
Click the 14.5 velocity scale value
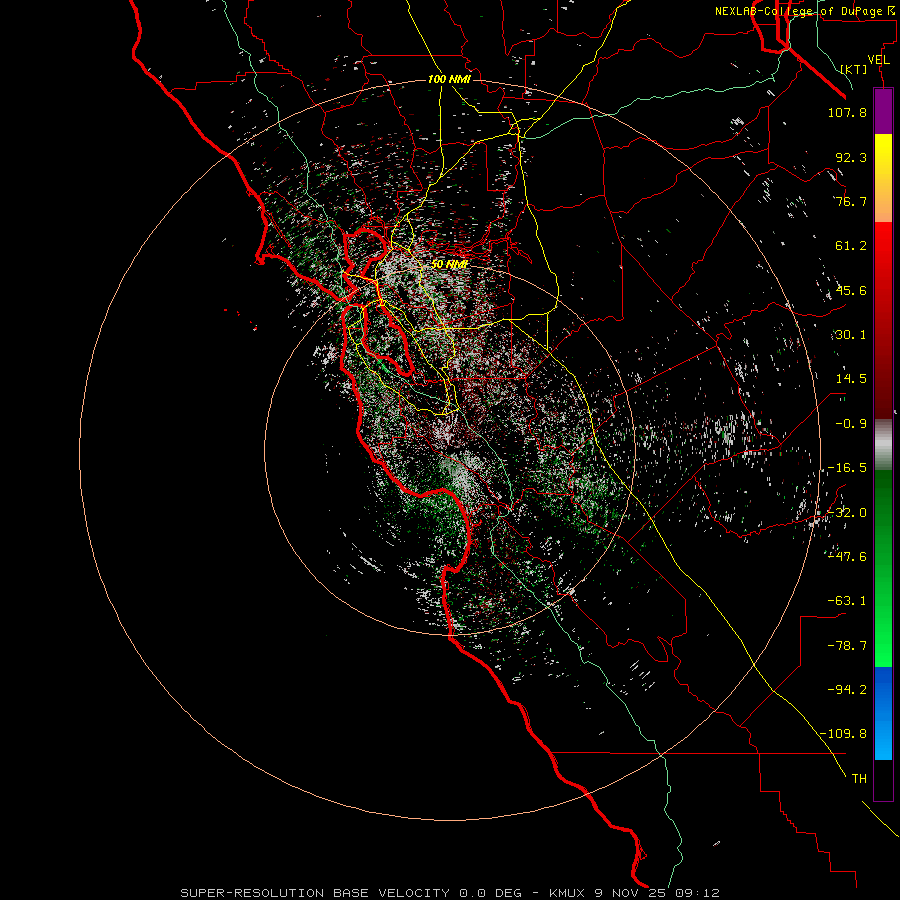pos(851,379)
